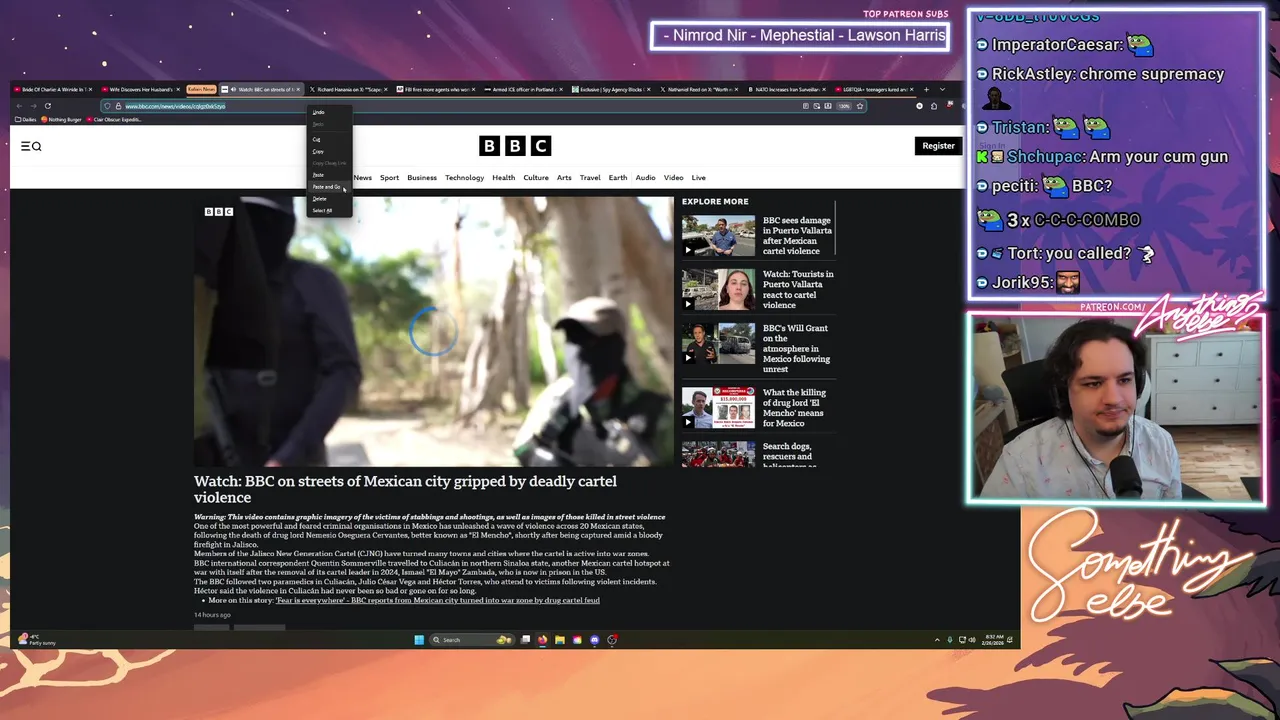Open 'Search dogs, rescuers' video thumbnail
Screen dimensions: 1280x720
[718, 454]
